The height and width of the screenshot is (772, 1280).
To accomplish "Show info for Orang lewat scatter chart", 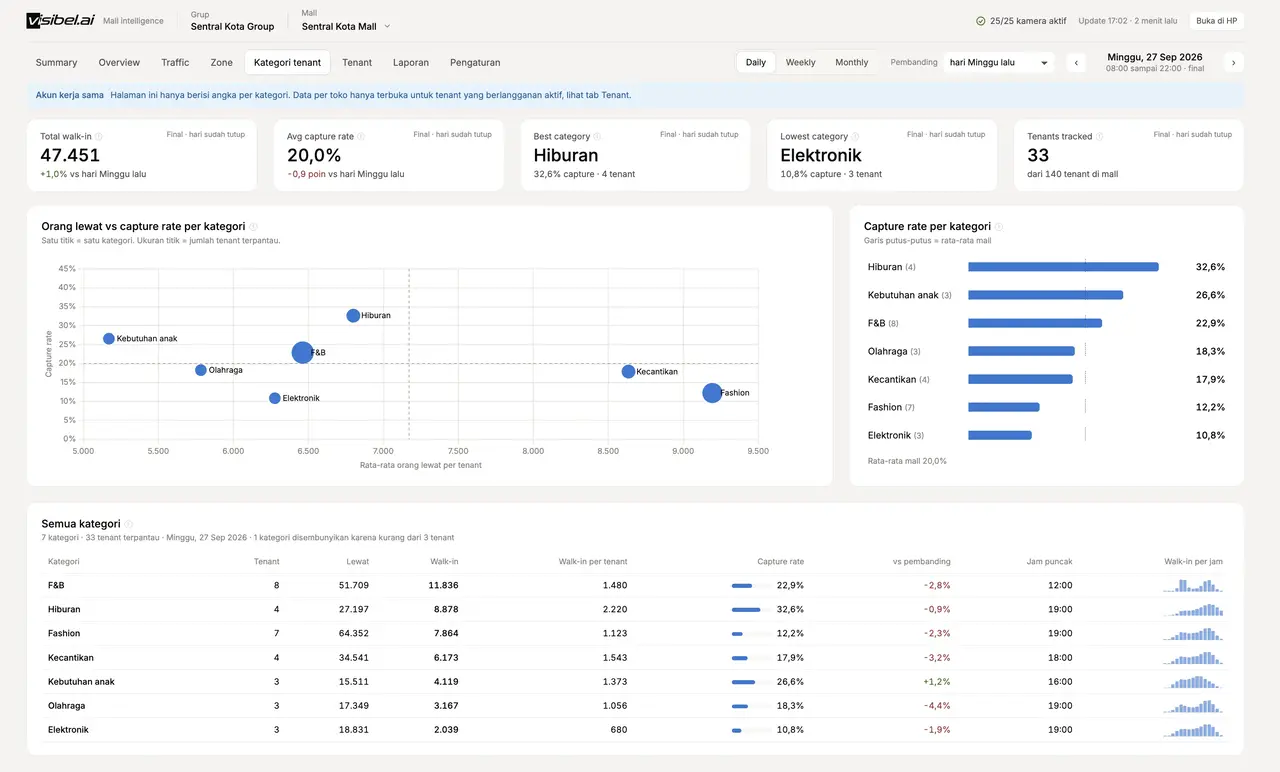I will coord(254,227).
